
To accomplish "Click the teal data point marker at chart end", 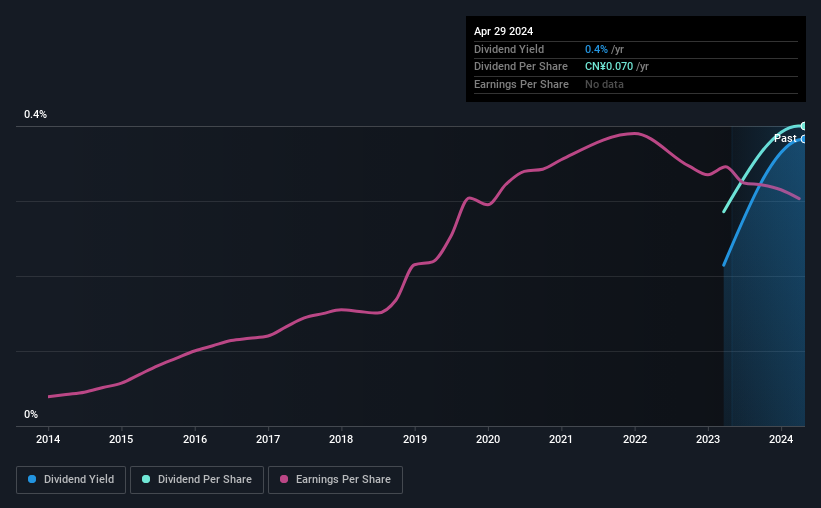I will pos(803,126).
